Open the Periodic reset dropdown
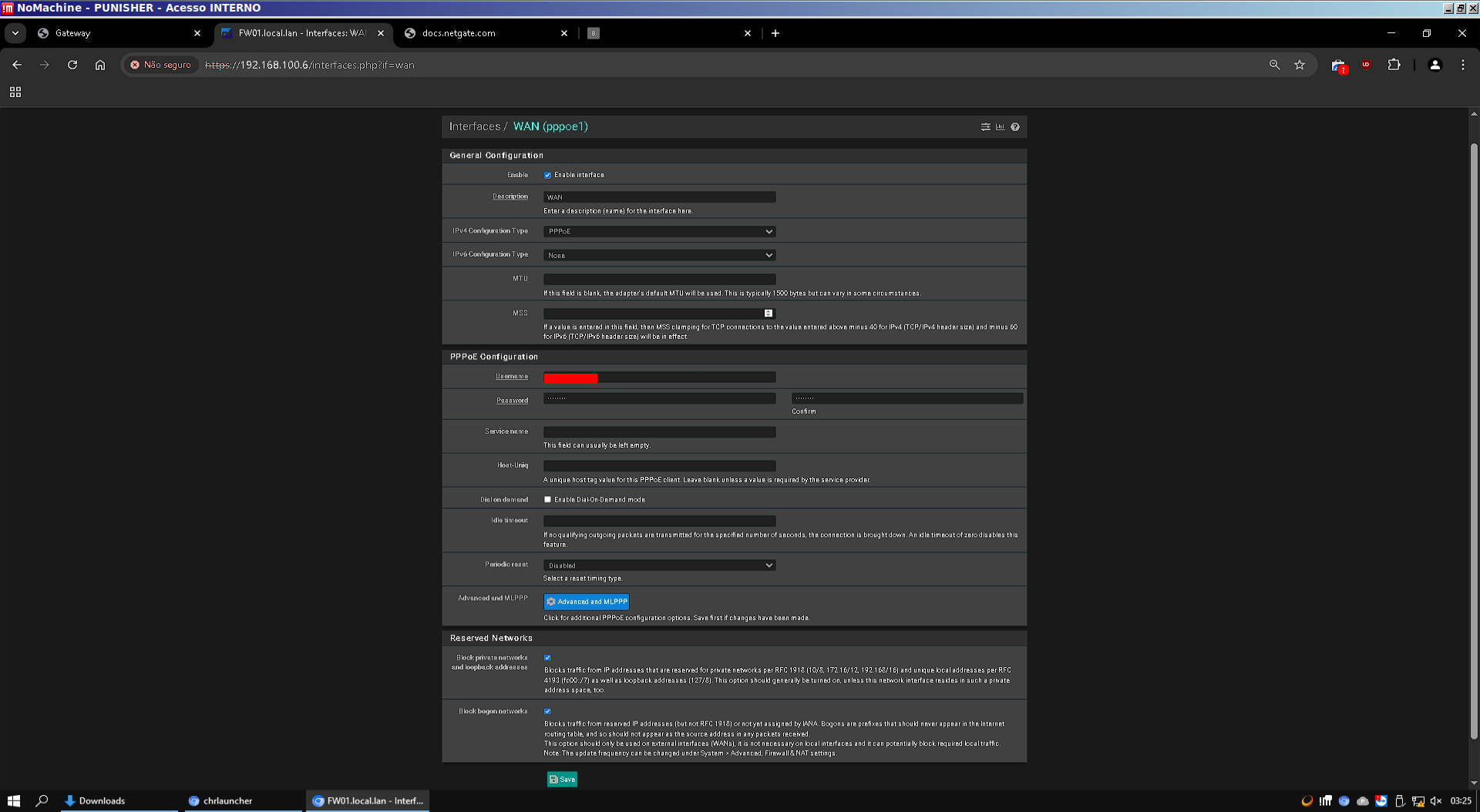Screen dimensions: 1480x812 [659, 565]
